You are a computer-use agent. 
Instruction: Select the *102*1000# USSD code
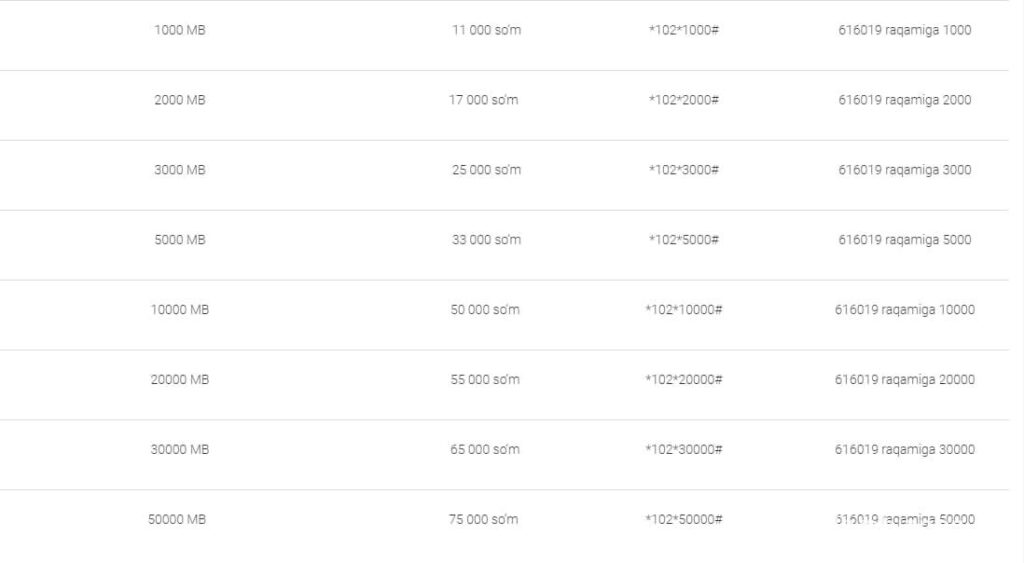point(684,30)
